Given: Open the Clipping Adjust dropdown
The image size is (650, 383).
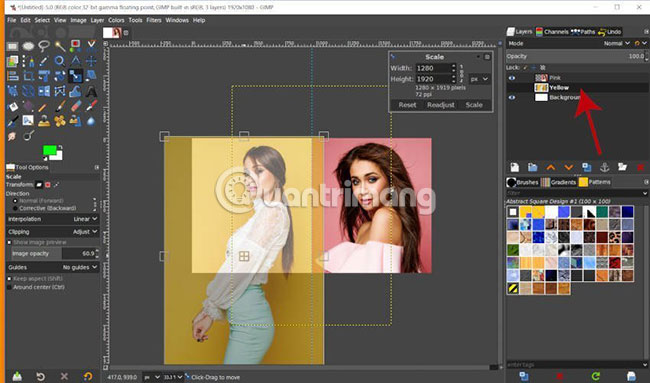Looking at the screenshot, I should pos(52,232).
